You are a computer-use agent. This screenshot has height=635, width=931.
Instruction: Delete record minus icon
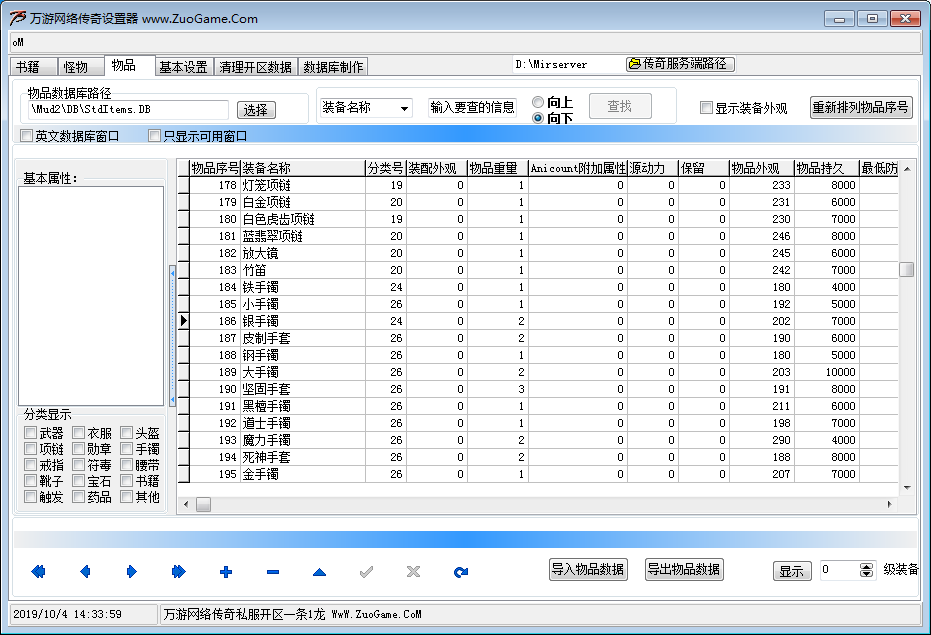pyautogui.click(x=273, y=572)
